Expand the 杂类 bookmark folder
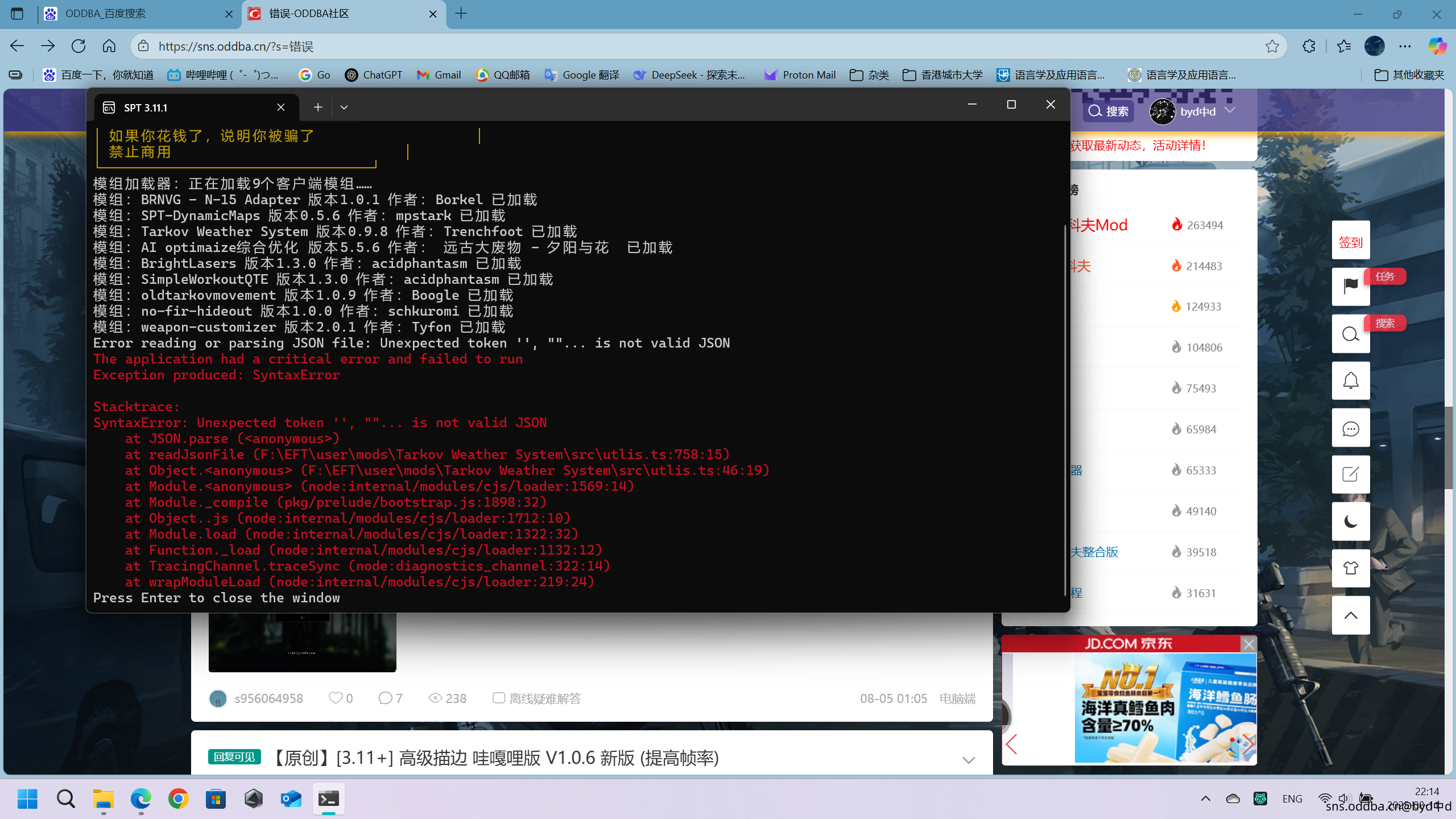The width and height of the screenshot is (1456, 819). click(869, 75)
